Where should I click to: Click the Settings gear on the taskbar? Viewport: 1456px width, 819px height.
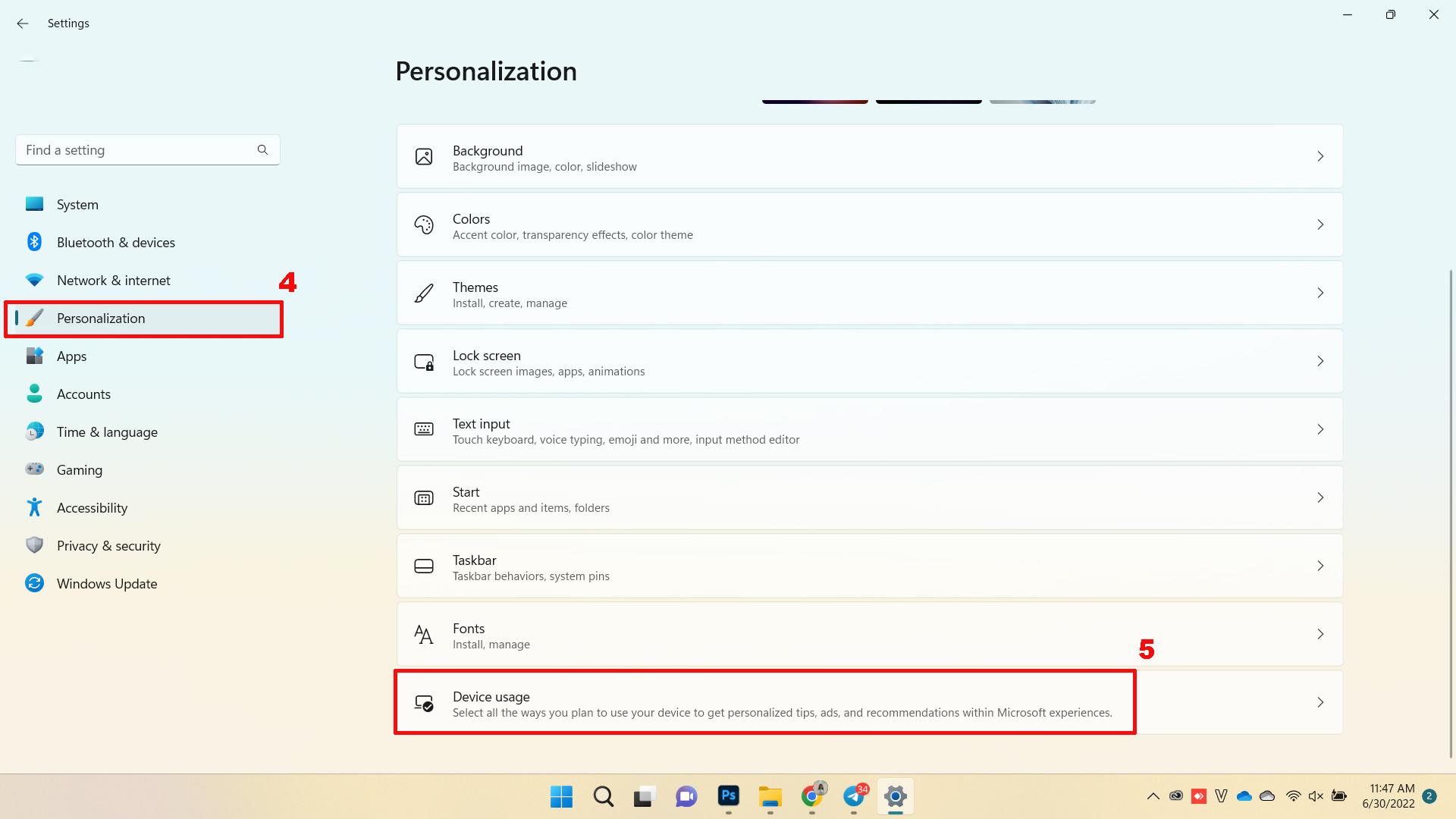pyautogui.click(x=896, y=796)
